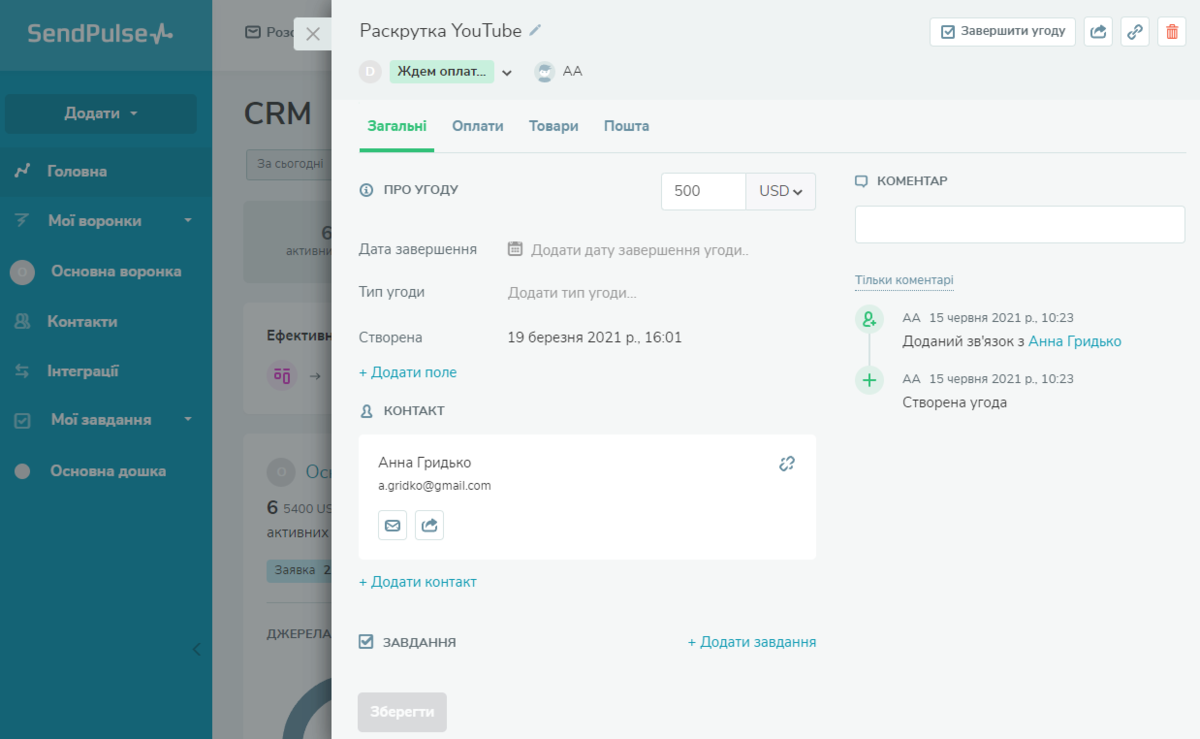Click envelope icon in Анна Гридько card
1200x739 pixels.
(x=392, y=525)
